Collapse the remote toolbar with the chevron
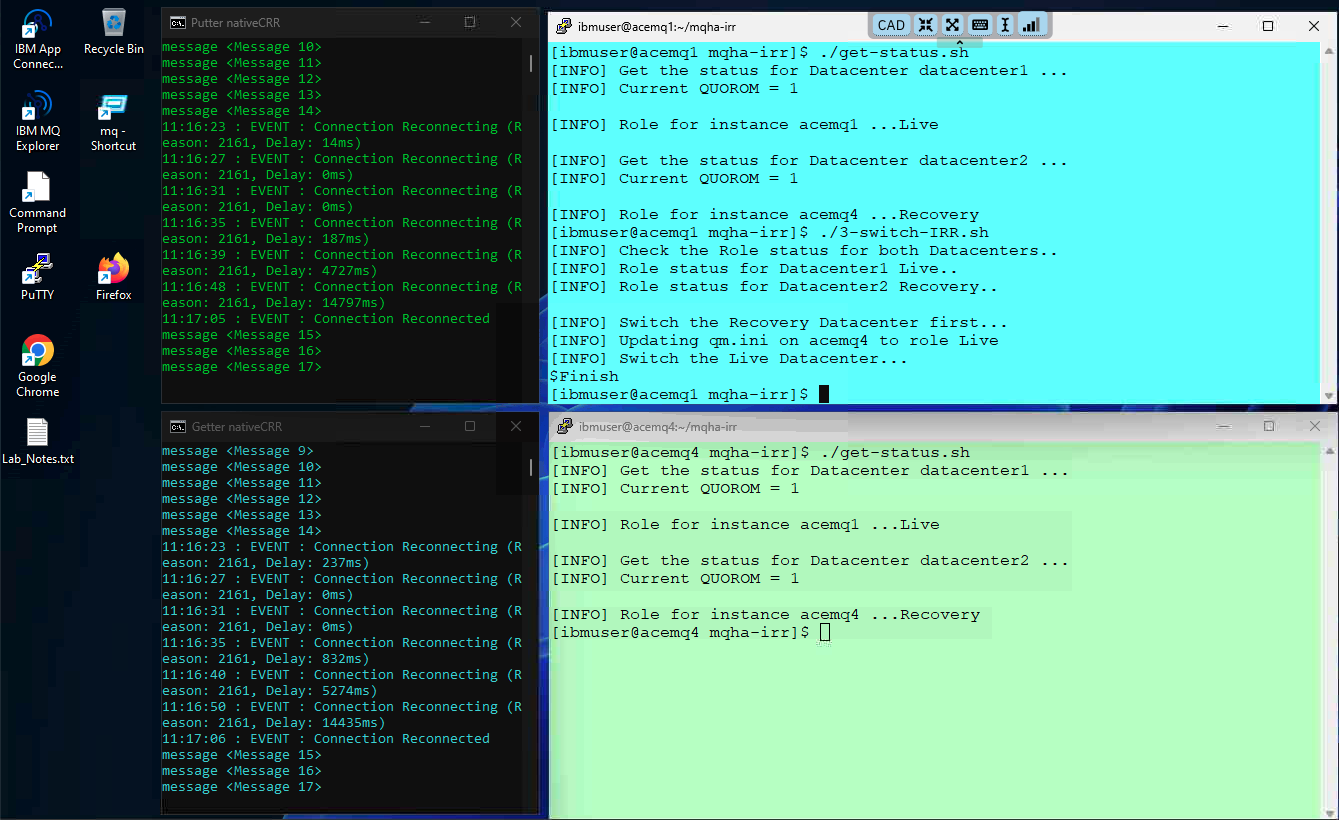The image size is (1339, 820). (x=960, y=43)
